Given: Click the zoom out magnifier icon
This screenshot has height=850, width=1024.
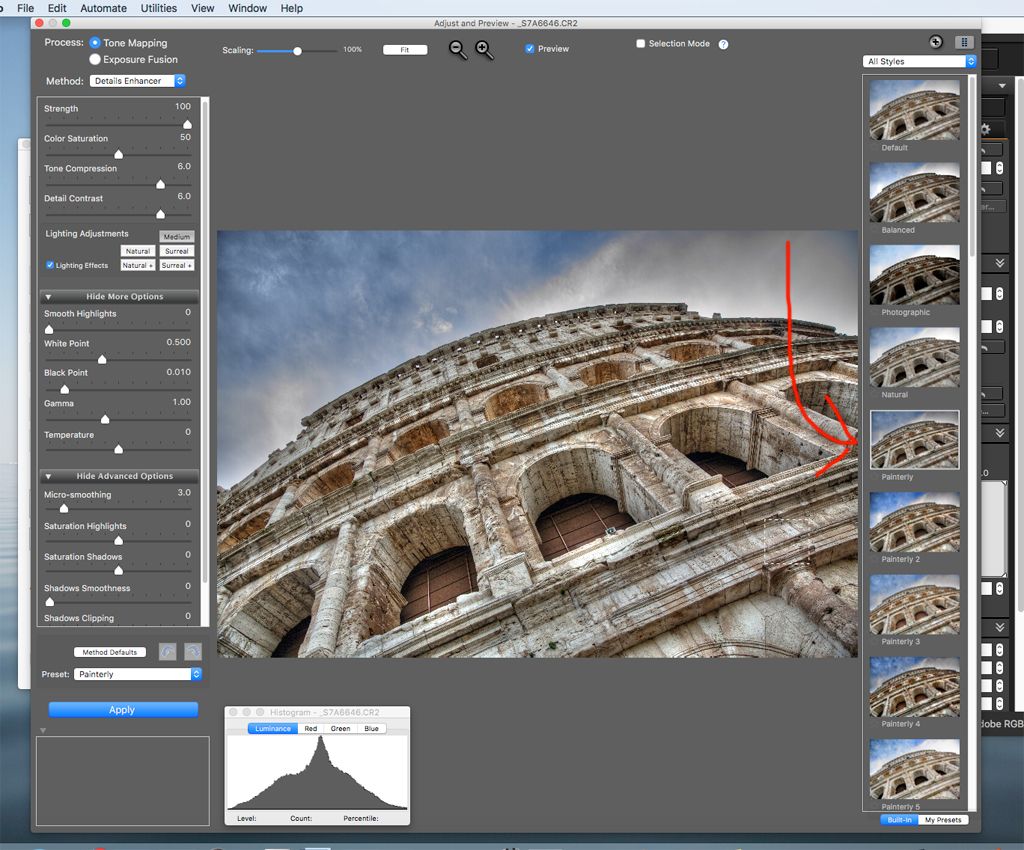Looking at the screenshot, I should point(457,49).
